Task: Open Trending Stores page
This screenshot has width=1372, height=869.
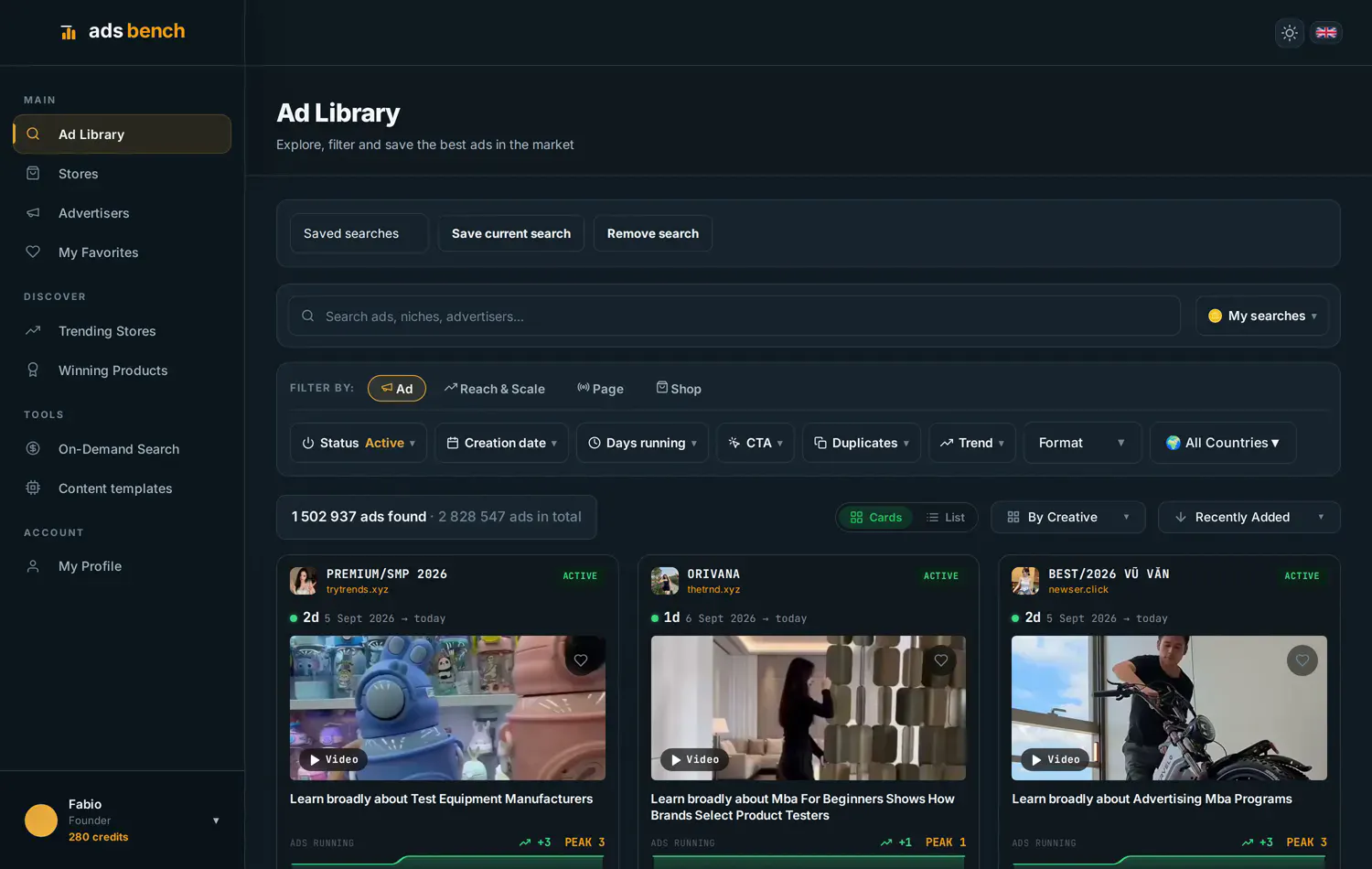Action: pos(122,331)
